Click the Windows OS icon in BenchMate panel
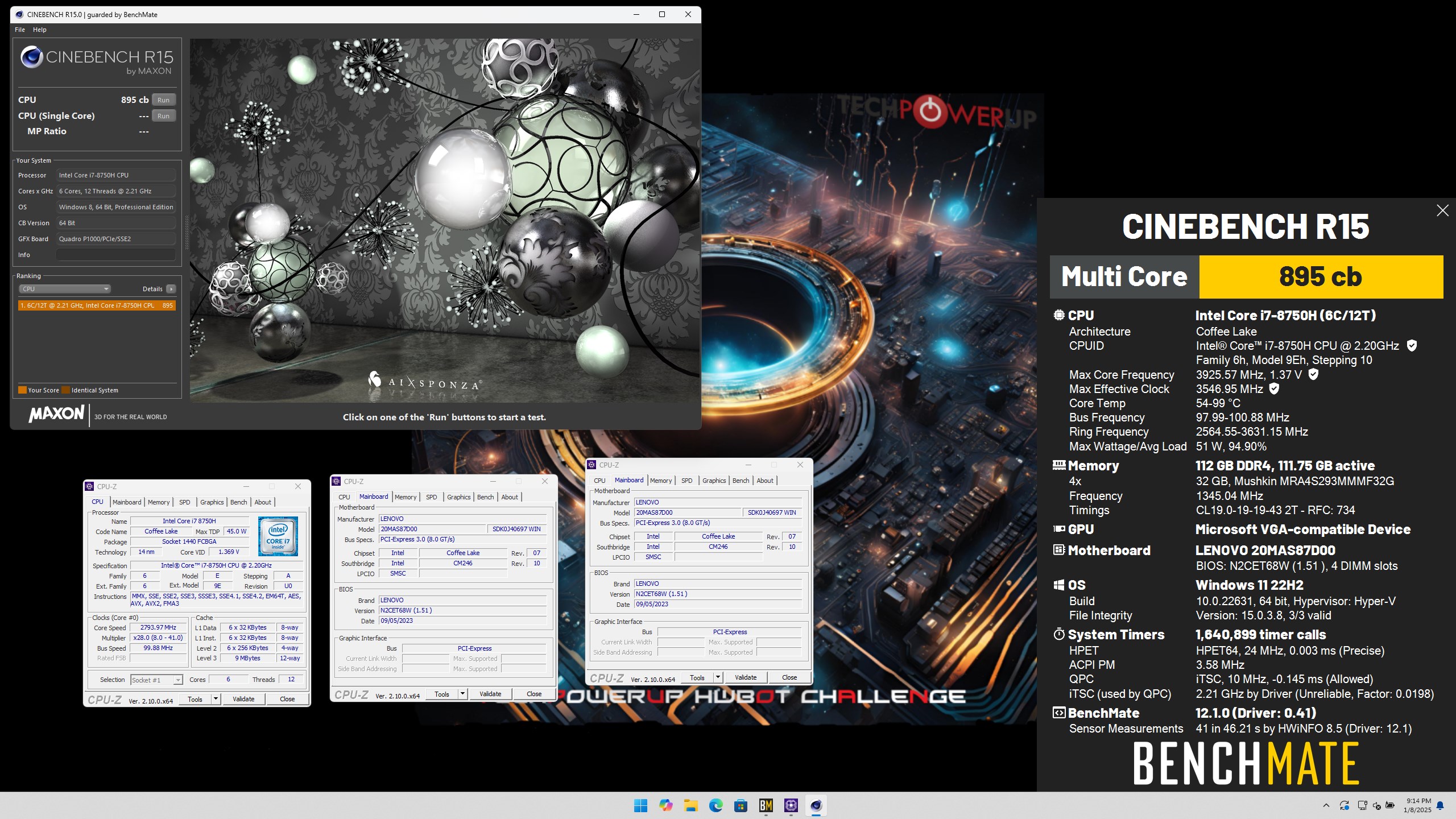Image resolution: width=1456 pixels, height=819 pixels. (x=1058, y=585)
